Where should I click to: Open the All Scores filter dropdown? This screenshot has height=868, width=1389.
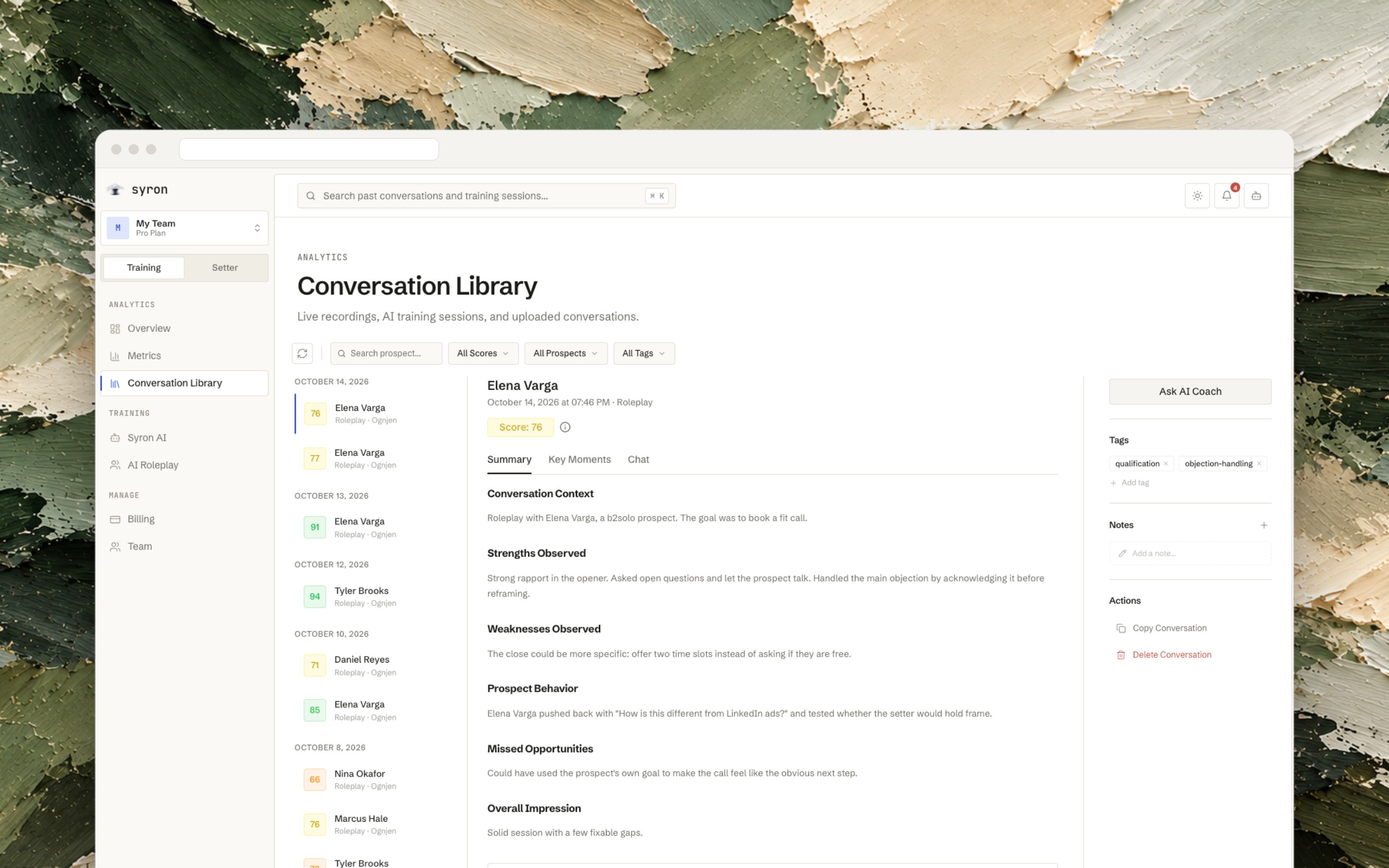pyautogui.click(x=483, y=353)
